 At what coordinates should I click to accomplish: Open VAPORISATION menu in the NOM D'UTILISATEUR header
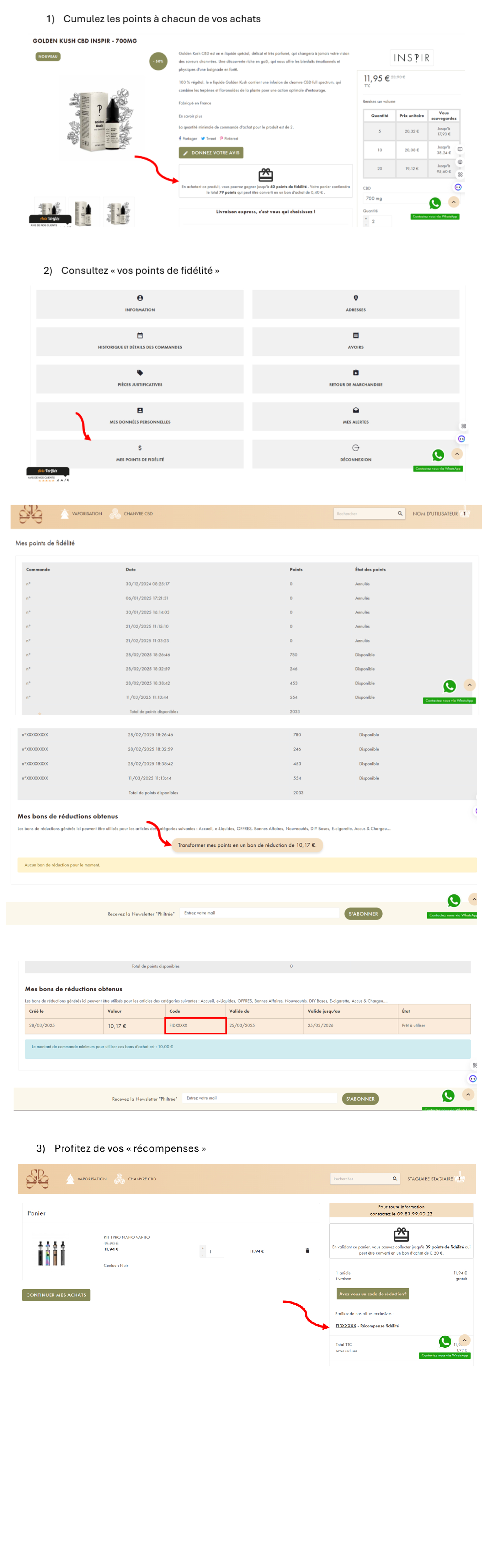click(82, 514)
